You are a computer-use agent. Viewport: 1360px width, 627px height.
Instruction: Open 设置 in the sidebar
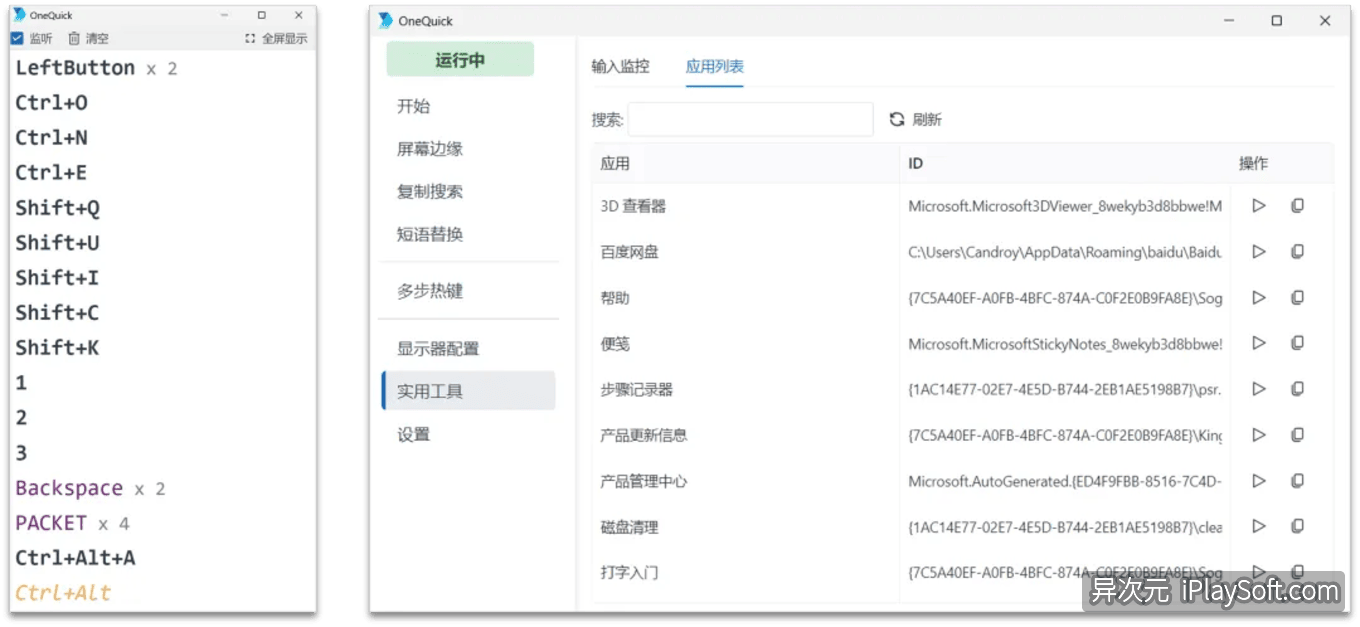coord(413,434)
